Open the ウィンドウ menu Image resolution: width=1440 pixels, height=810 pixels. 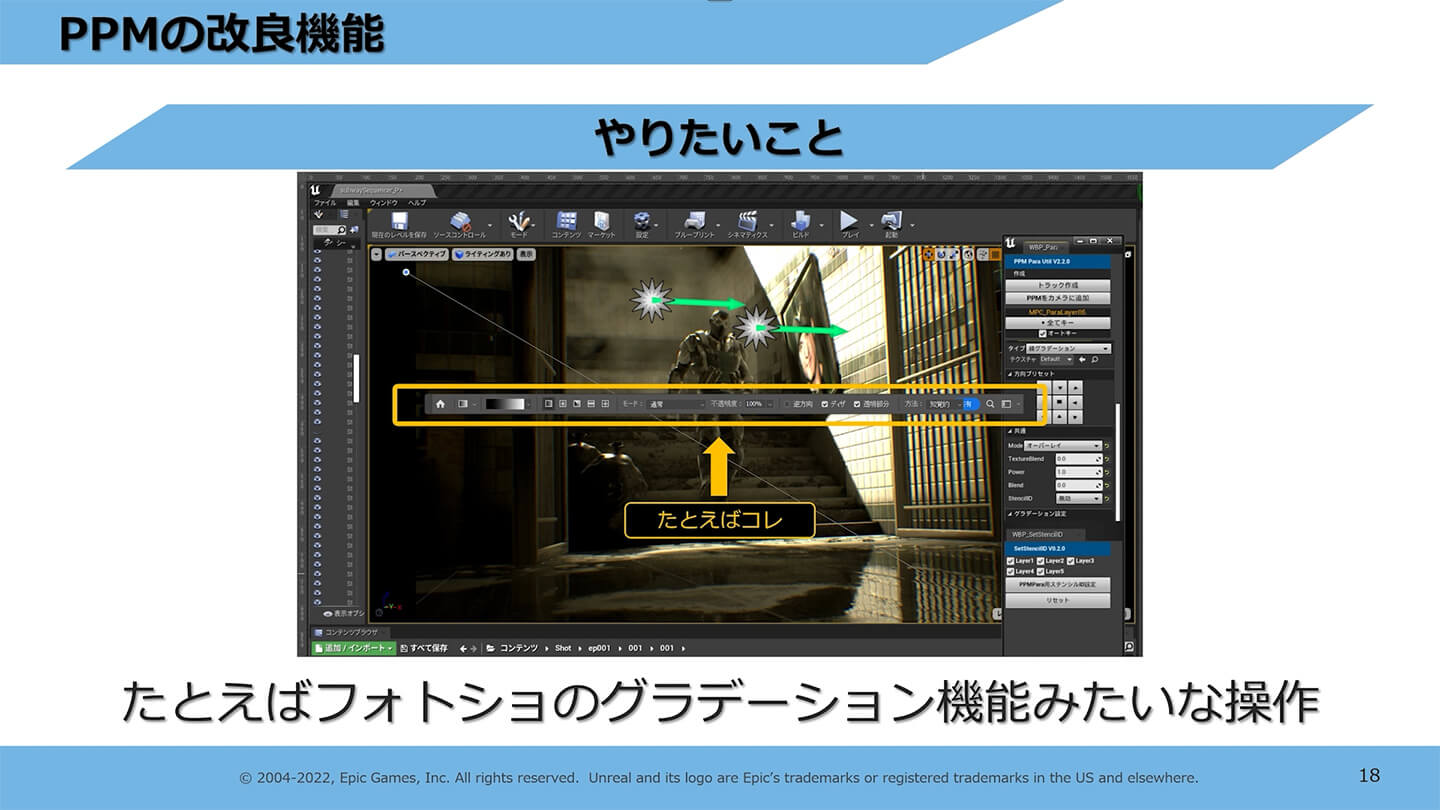(x=384, y=203)
